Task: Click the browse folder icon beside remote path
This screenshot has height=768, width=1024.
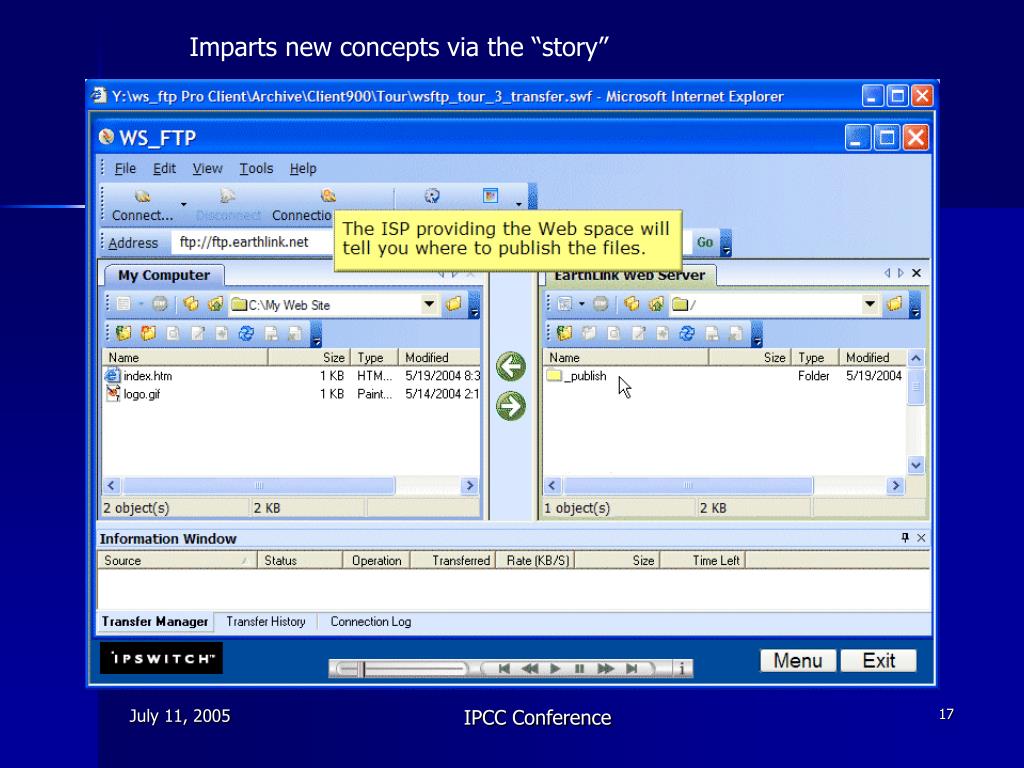Action: pyautogui.click(x=895, y=304)
